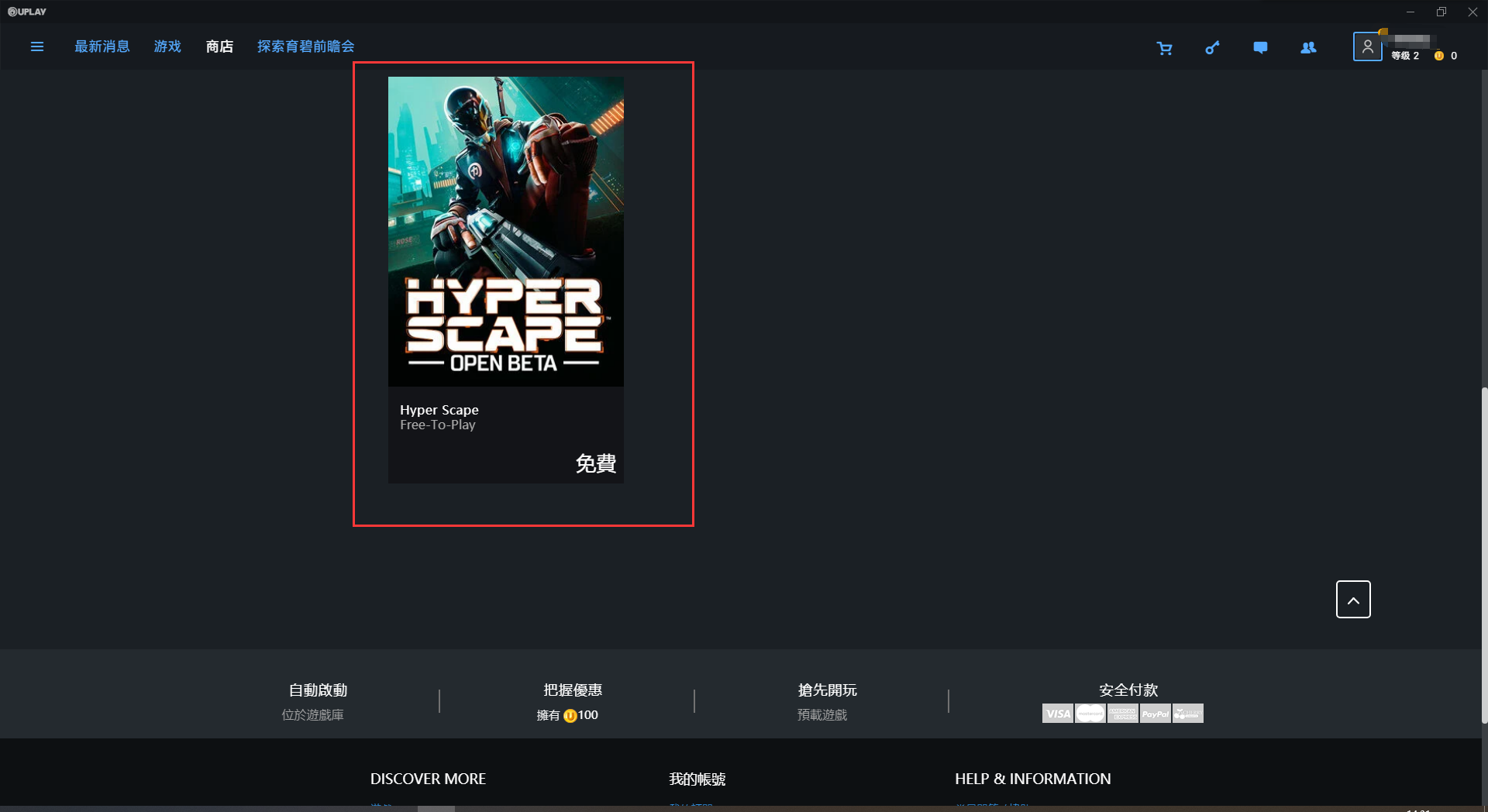Image resolution: width=1488 pixels, height=812 pixels.
Task: Open the chat messages icon
Action: point(1260,48)
